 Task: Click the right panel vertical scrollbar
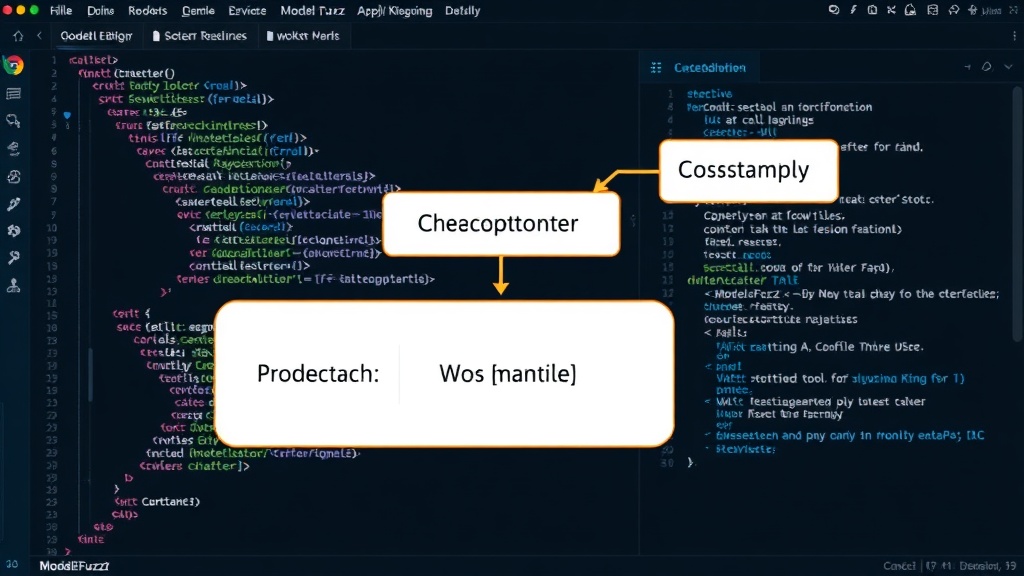pyautogui.click(x=1018, y=216)
